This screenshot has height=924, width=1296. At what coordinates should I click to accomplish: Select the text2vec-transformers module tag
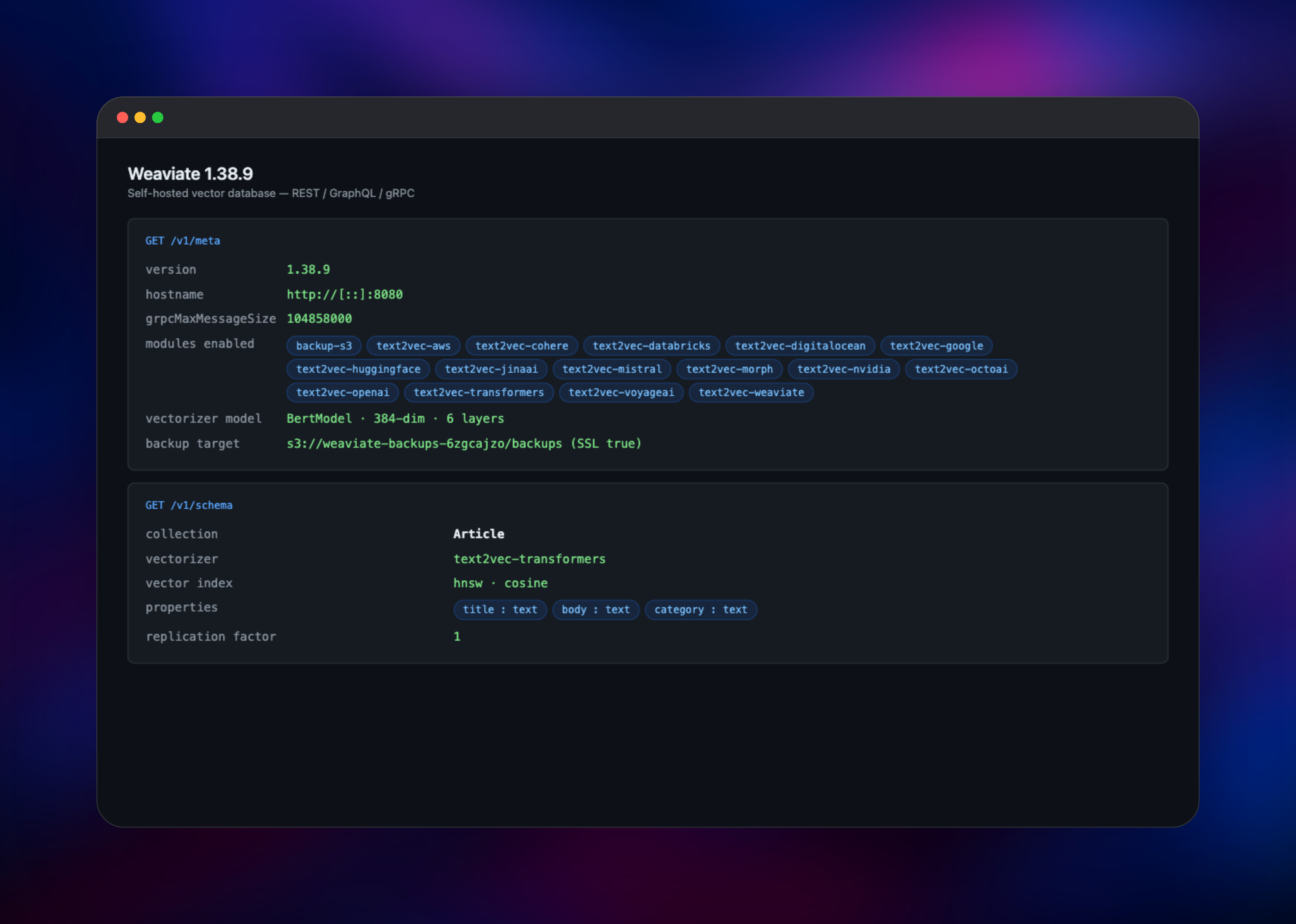coord(479,392)
